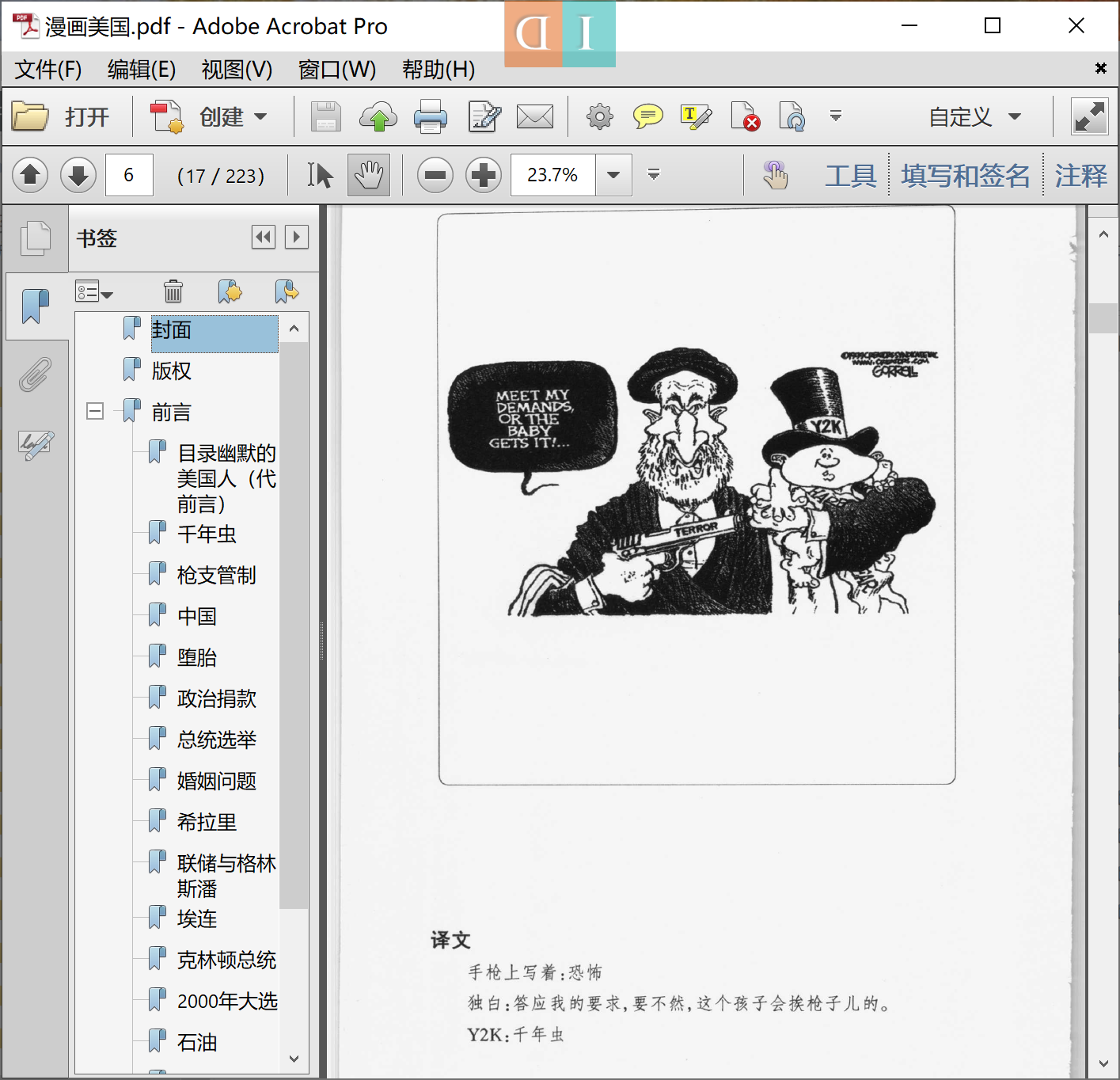This screenshot has width=1120, height=1080.
Task: Collapse the 前言 bookmark tree node
Action: [x=95, y=411]
